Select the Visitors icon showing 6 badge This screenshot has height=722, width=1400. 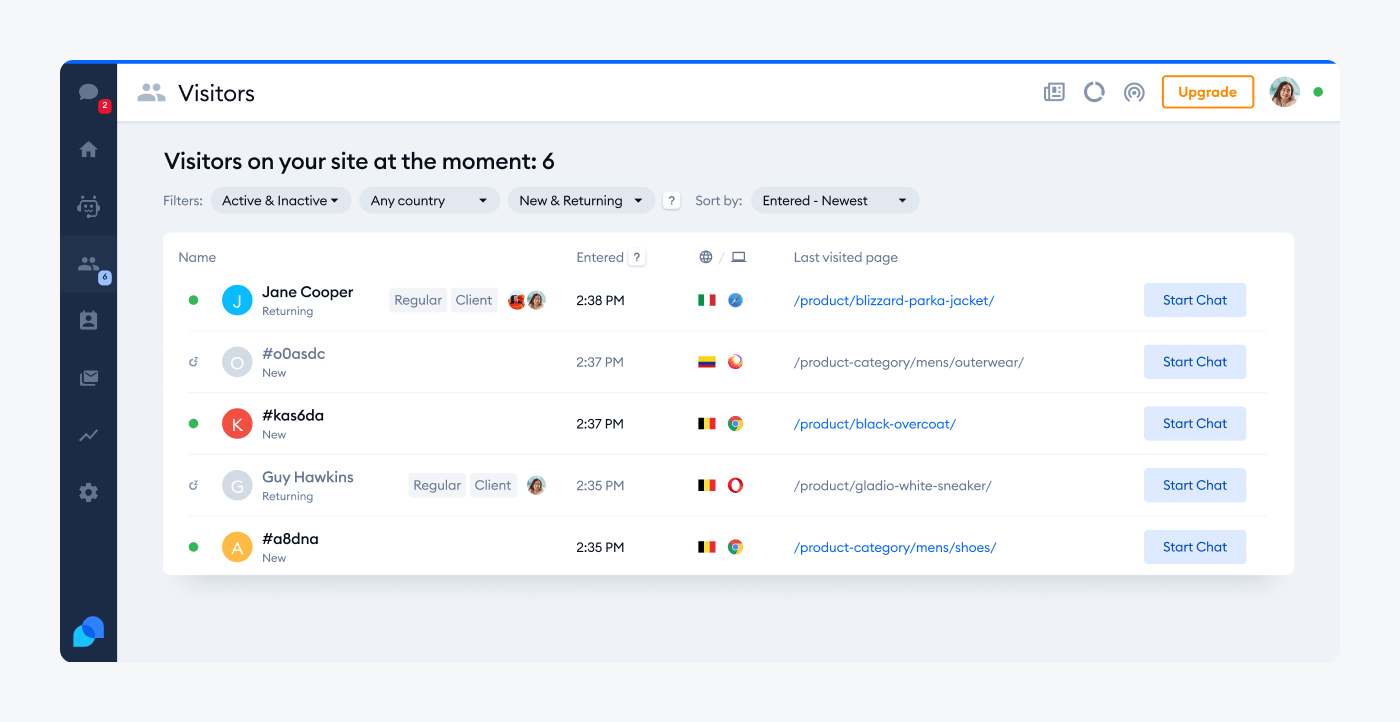tap(89, 262)
